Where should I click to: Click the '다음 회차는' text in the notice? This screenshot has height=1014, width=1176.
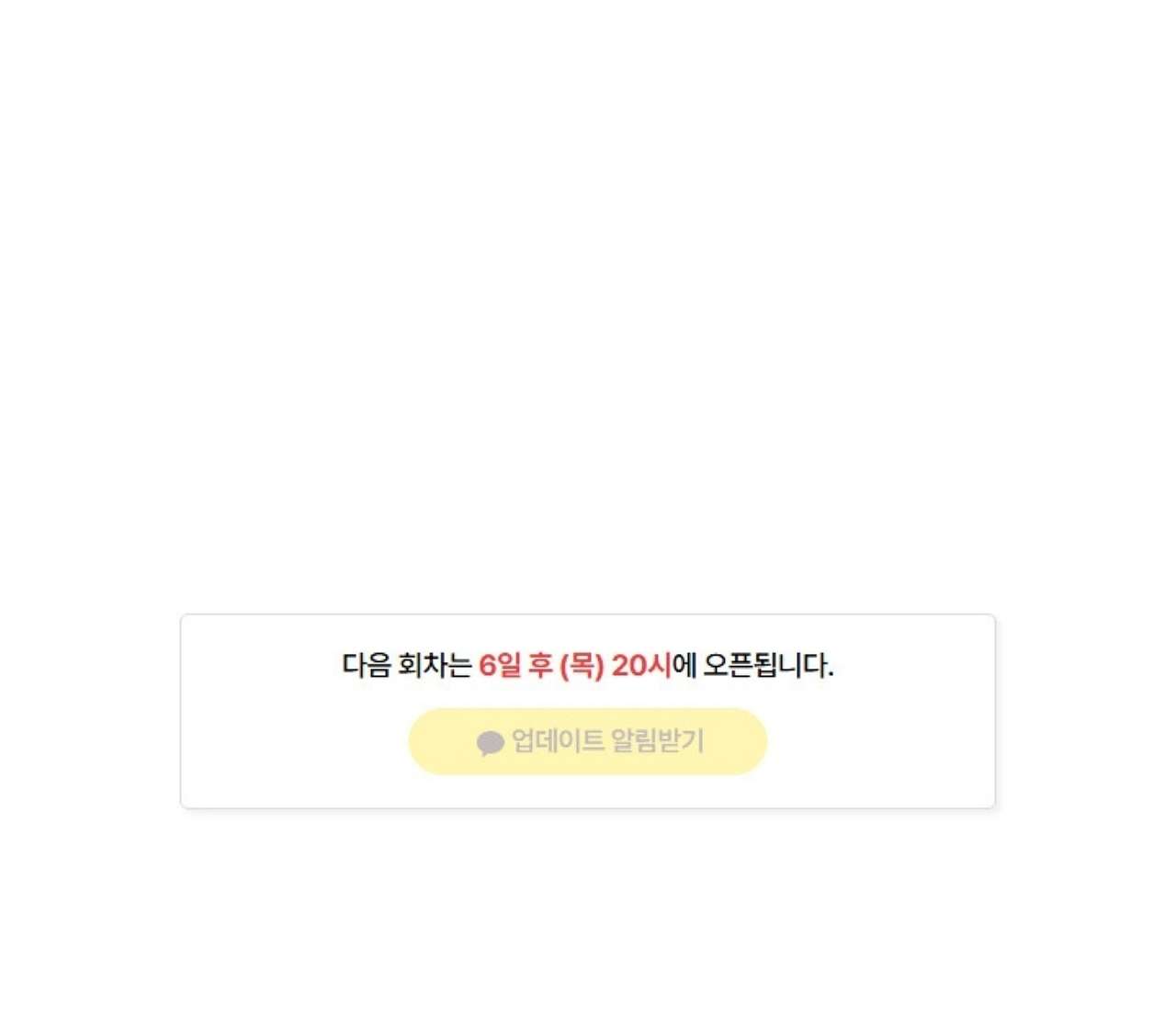tap(406, 665)
